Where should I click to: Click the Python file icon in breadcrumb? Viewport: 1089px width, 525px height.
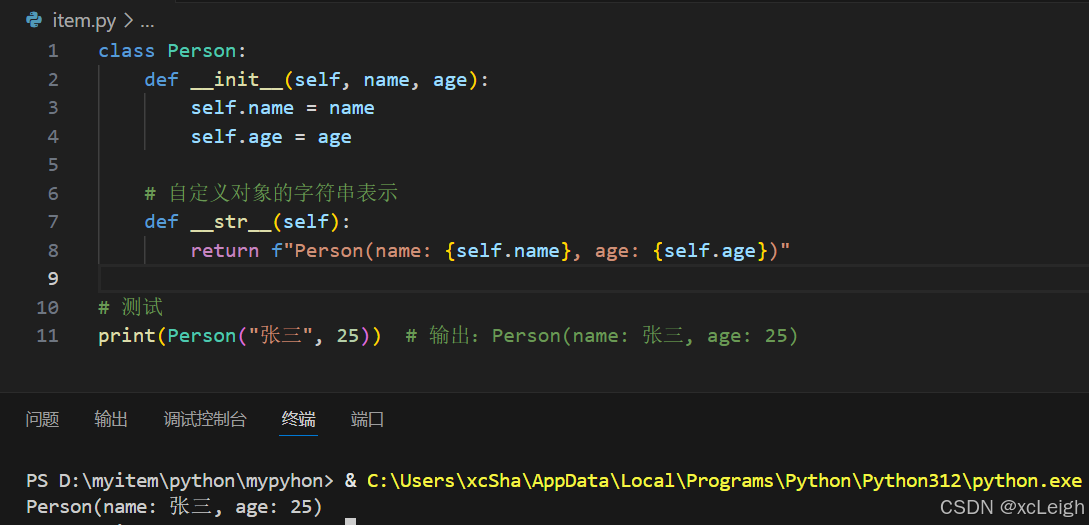[x=34, y=20]
